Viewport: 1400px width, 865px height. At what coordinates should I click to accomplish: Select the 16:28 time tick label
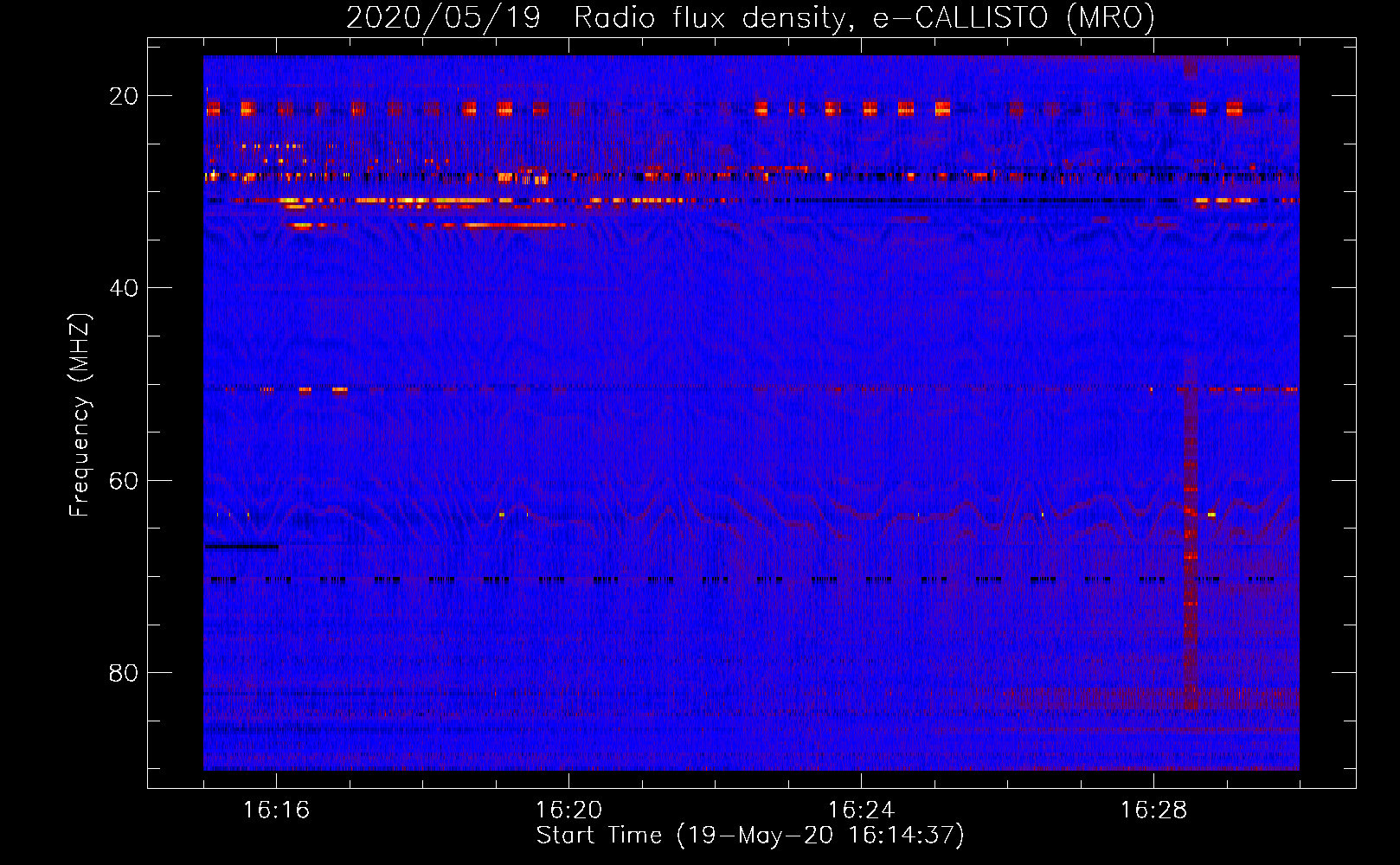pos(1153,811)
